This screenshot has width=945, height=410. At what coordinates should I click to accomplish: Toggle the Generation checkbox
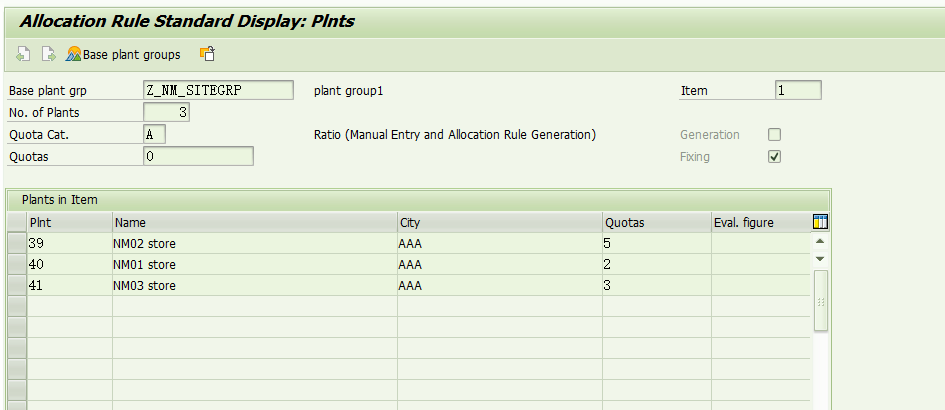coord(774,134)
